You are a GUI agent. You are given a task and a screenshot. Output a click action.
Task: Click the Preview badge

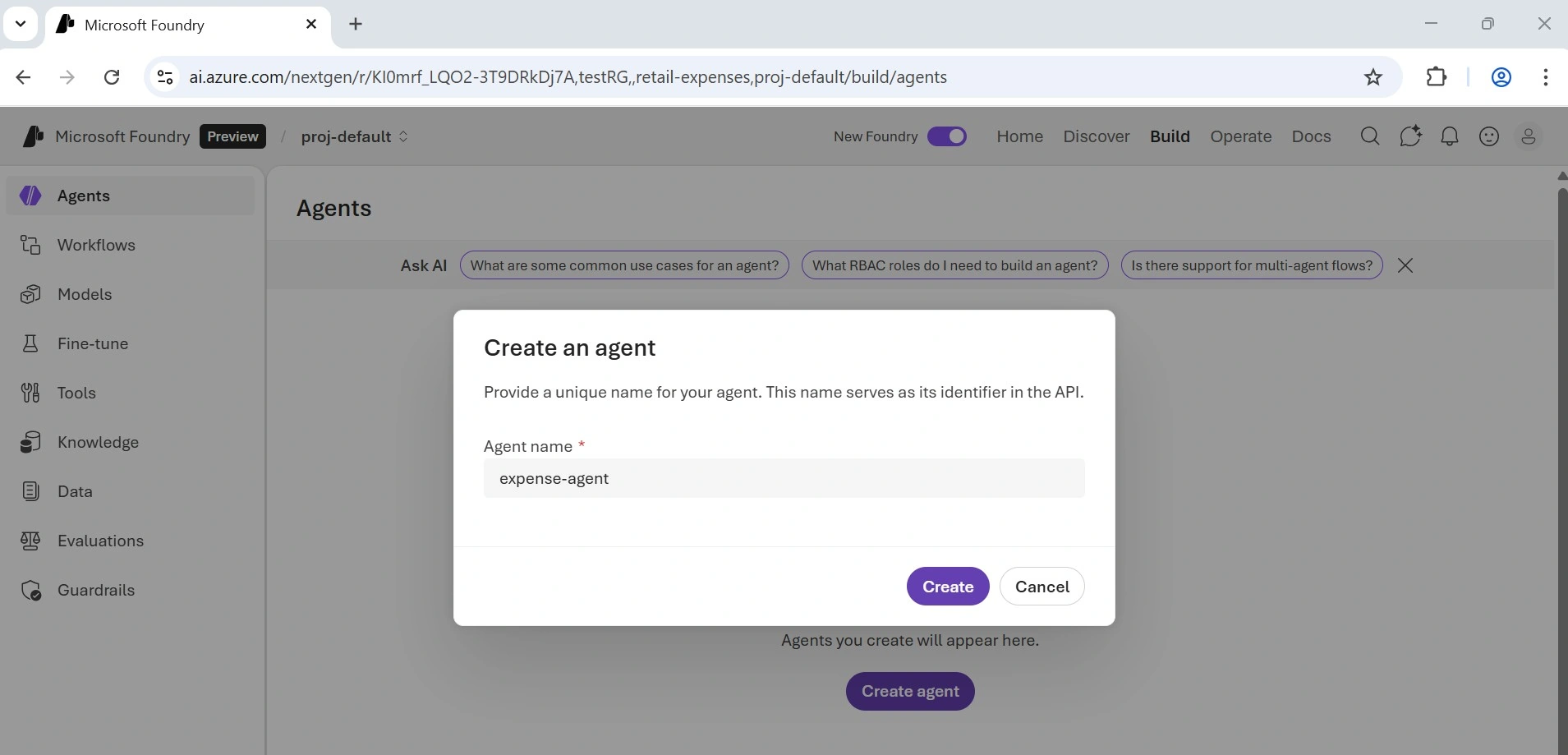coord(232,136)
